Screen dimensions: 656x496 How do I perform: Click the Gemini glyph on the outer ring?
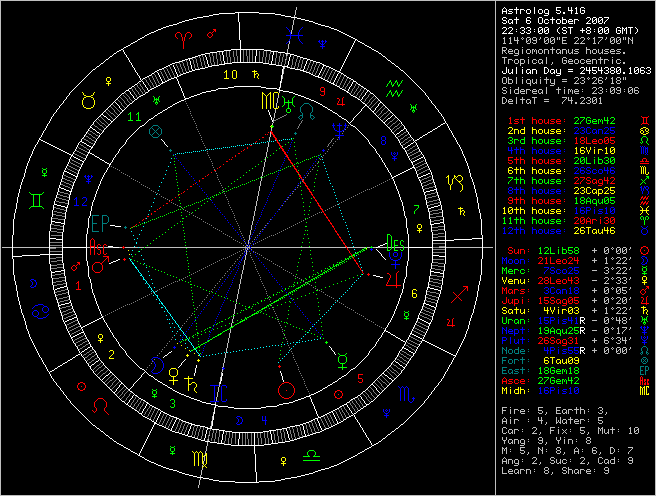[36, 199]
